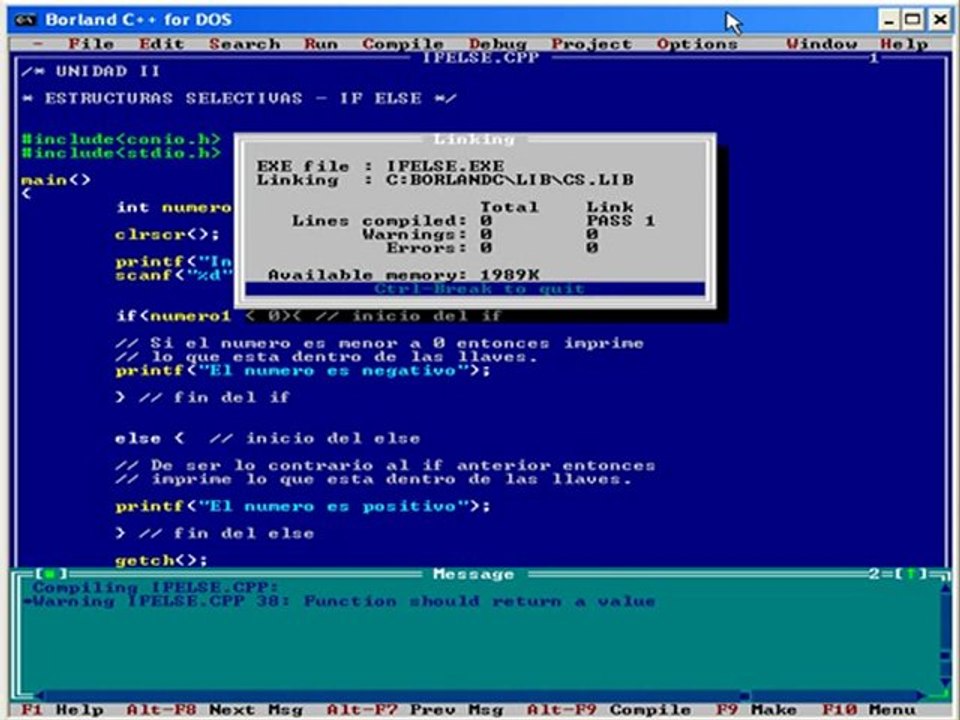Click 'EXE file : IFELSE.EXE' in Linking dialog
The height and width of the screenshot is (720, 960).
click(380, 166)
